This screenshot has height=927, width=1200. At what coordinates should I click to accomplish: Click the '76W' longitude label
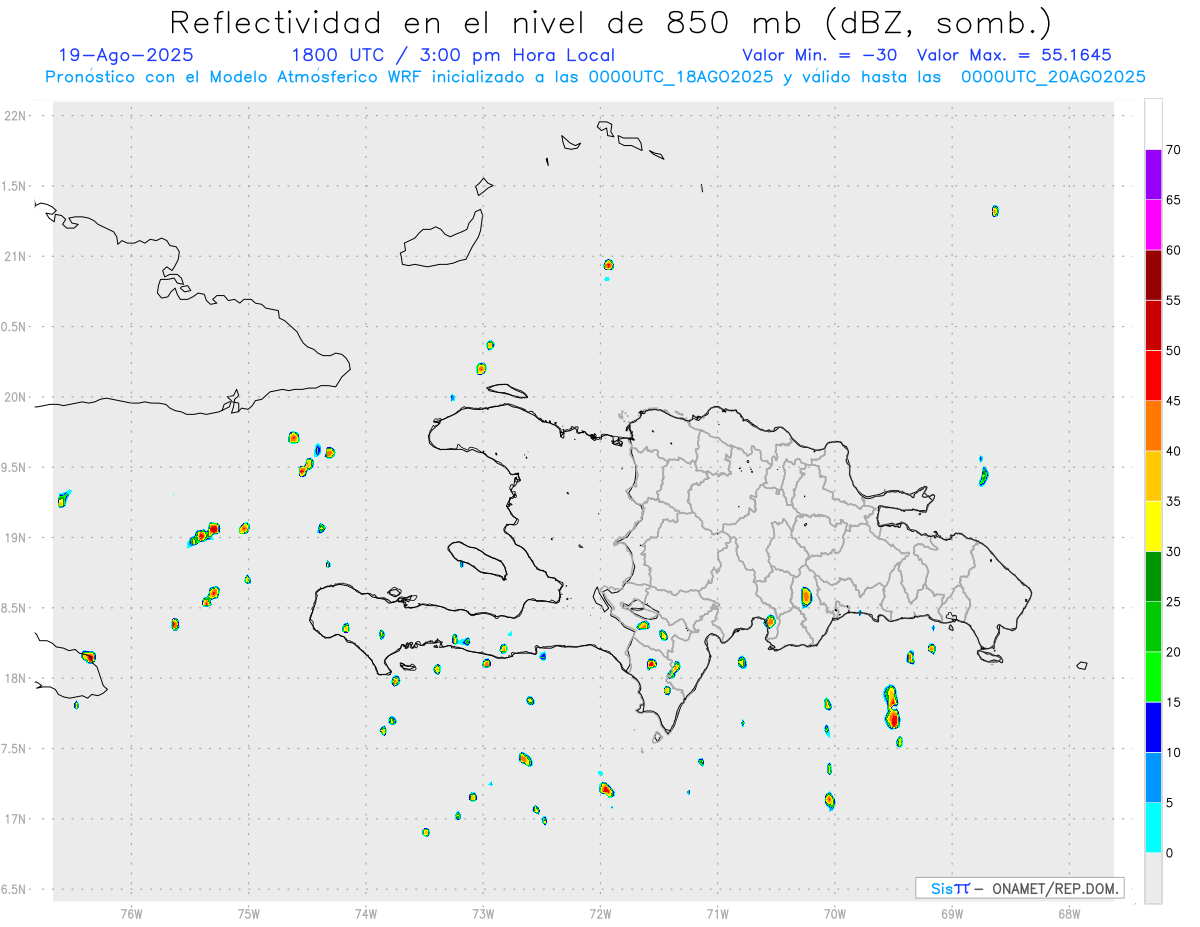[131, 913]
